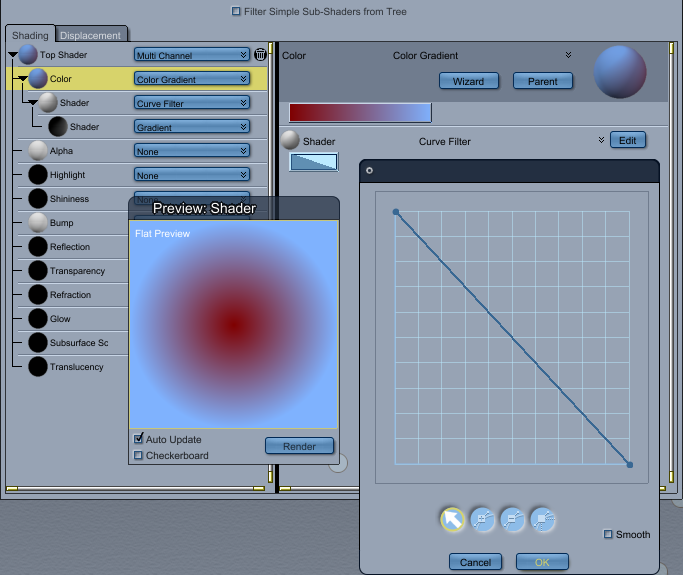Image resolution: width=683 pixels, height=575 pixels.
Task: Open the Curve Filter chevron menu
Action: coord(602,140)
